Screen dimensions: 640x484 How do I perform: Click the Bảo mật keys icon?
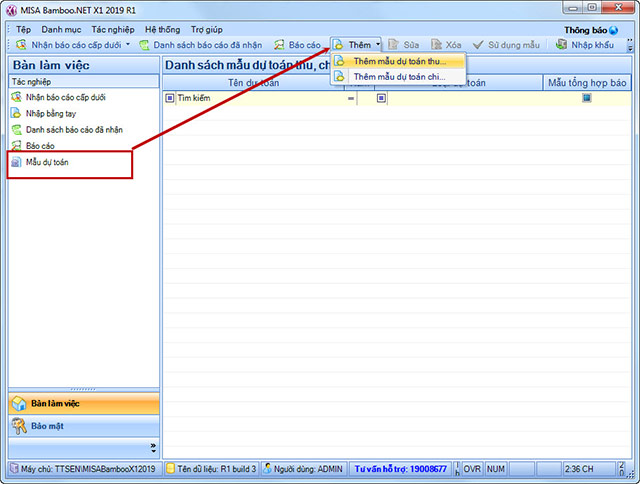(19, 426)
